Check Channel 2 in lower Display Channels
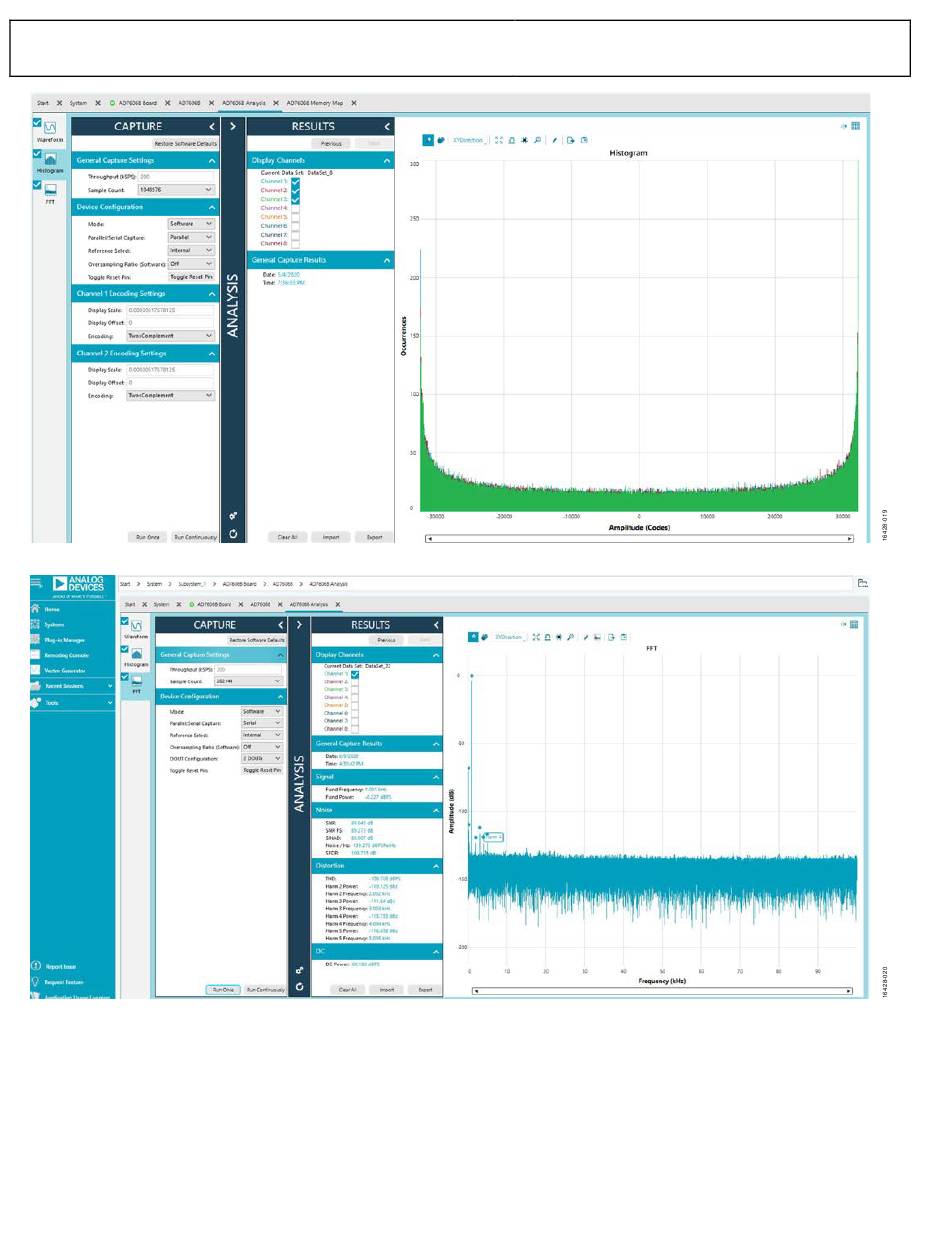This screenshot has width=950, height=1254. click(354, 682)
